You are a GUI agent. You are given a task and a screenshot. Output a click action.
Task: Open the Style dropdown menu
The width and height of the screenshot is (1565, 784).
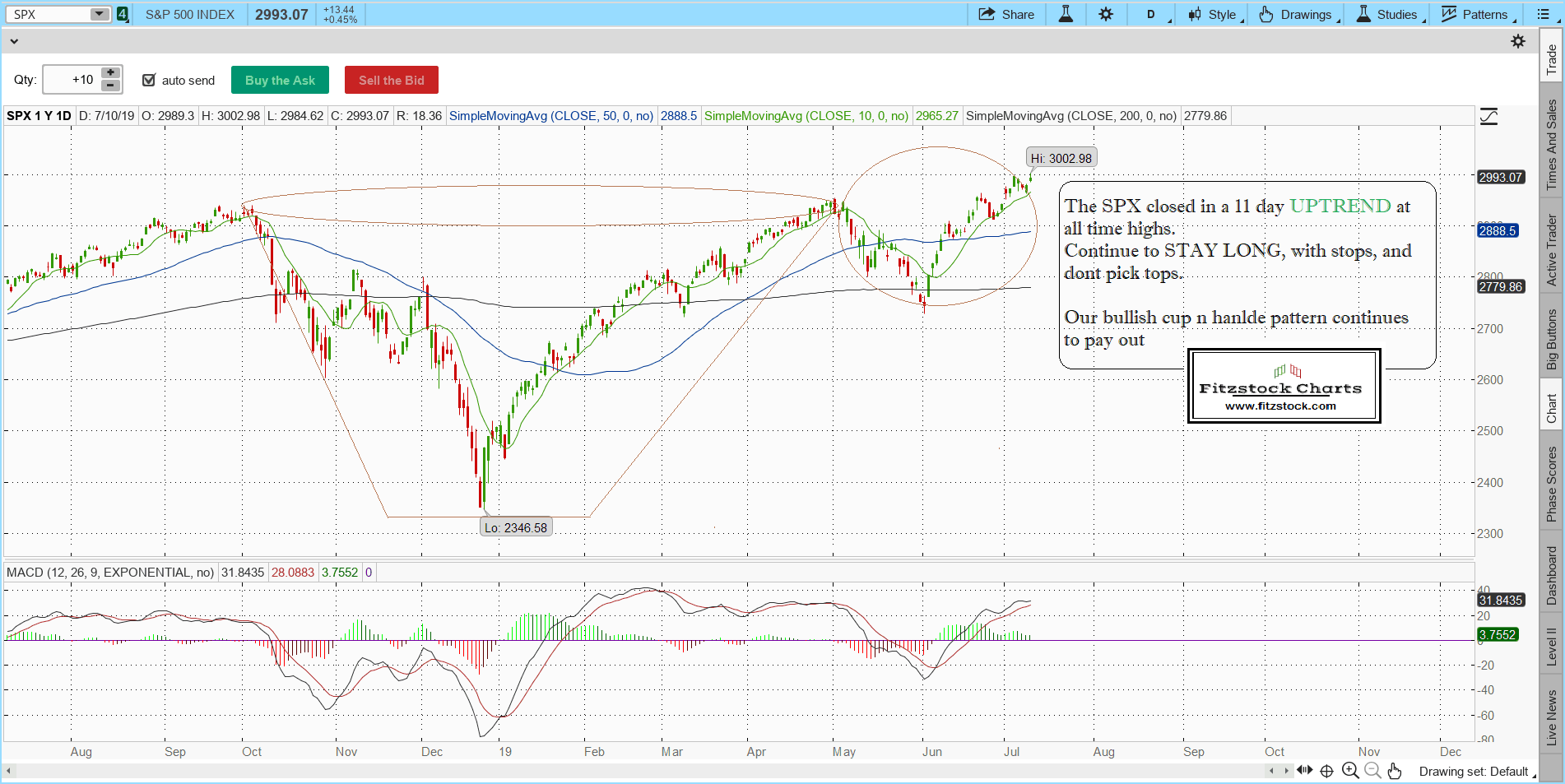click(x=1214, y=14)
